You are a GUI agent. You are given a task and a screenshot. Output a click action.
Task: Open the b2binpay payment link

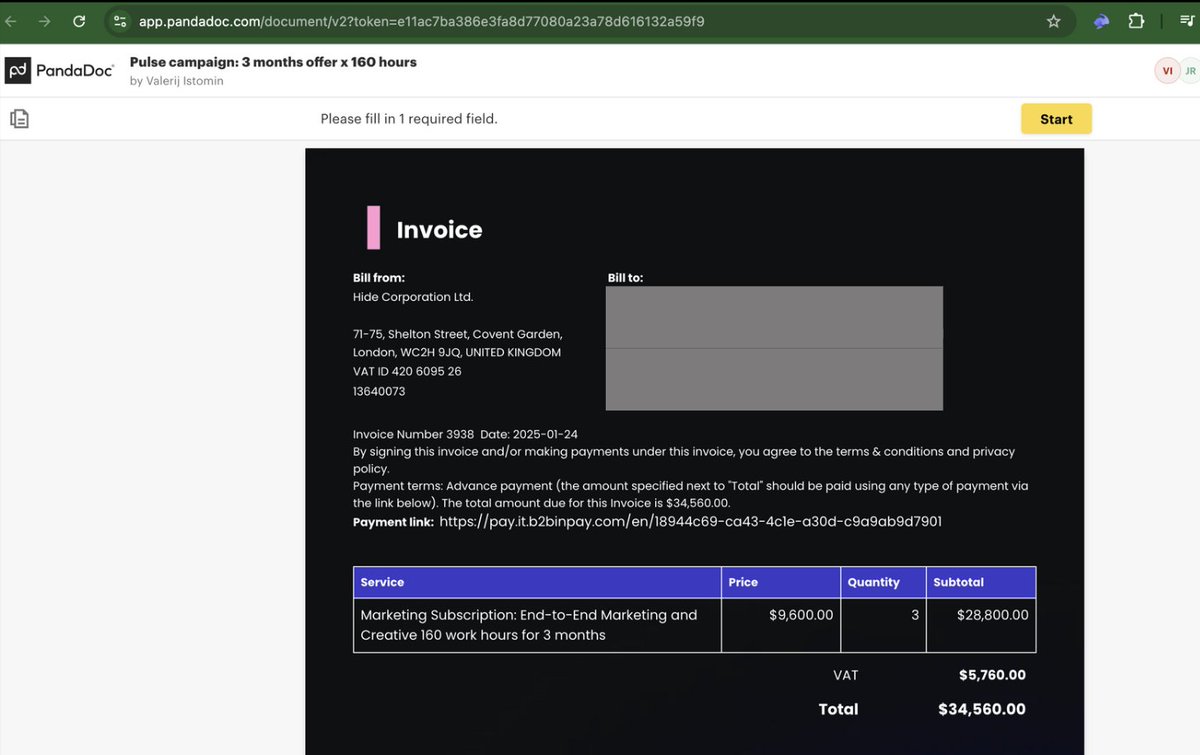[690, 521]
